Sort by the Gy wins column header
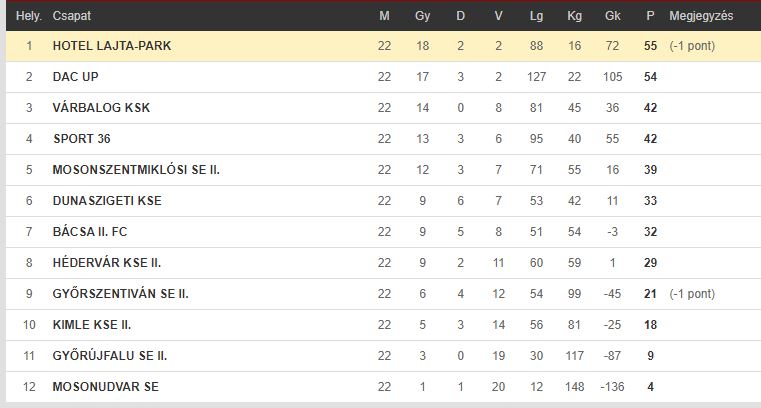The image size is (761, 408). tap(422, 16)
